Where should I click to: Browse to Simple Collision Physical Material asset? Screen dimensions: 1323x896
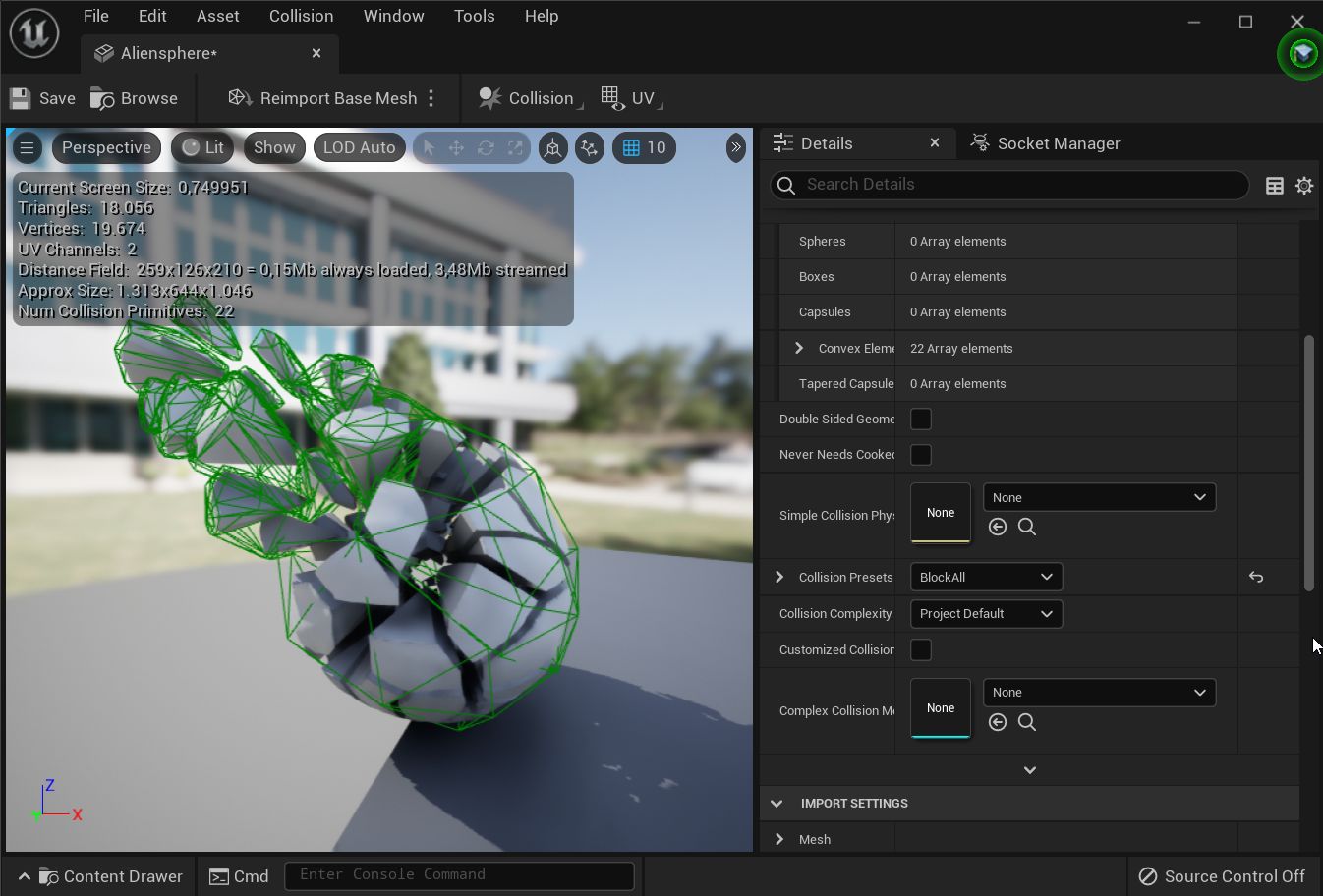1027,527
